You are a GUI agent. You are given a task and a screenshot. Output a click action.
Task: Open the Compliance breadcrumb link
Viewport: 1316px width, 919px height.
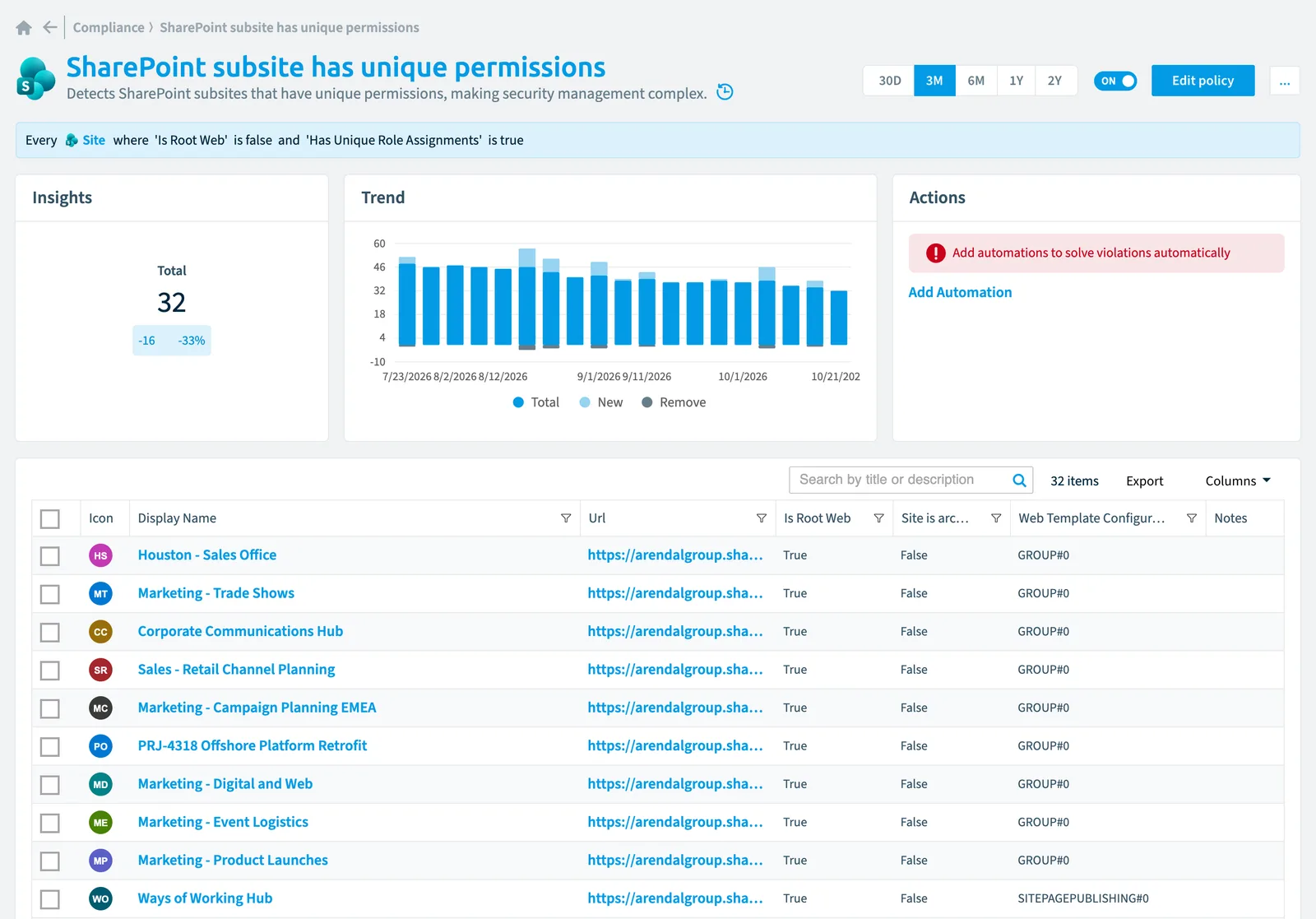(x=109, y=27)
